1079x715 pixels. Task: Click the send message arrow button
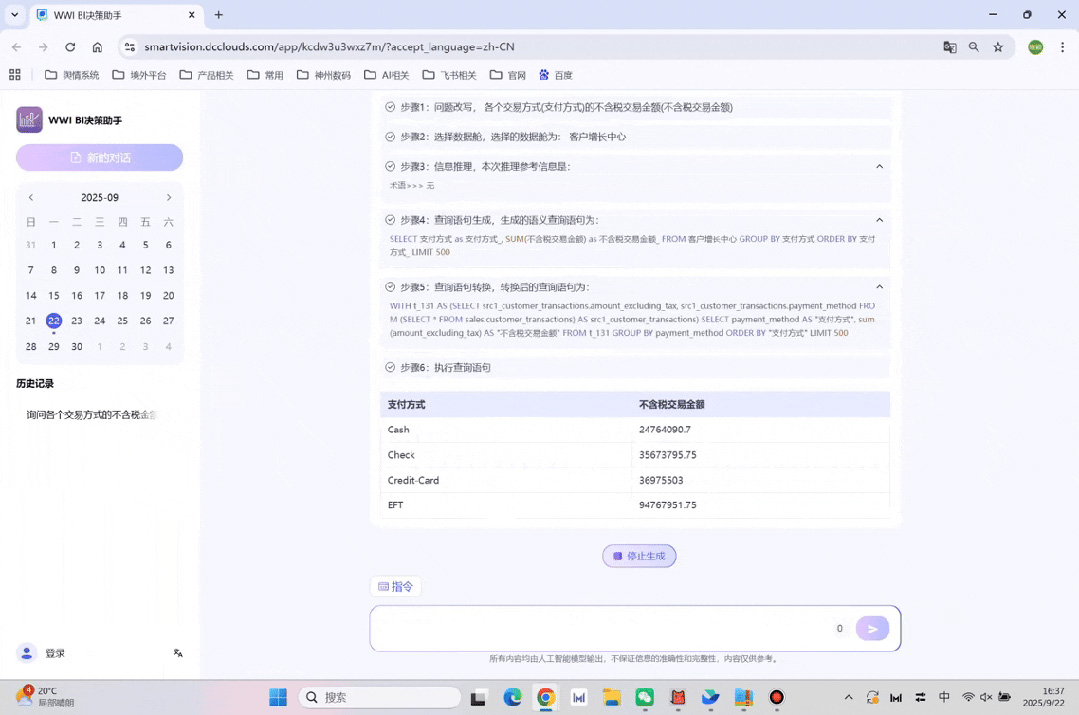872,628
